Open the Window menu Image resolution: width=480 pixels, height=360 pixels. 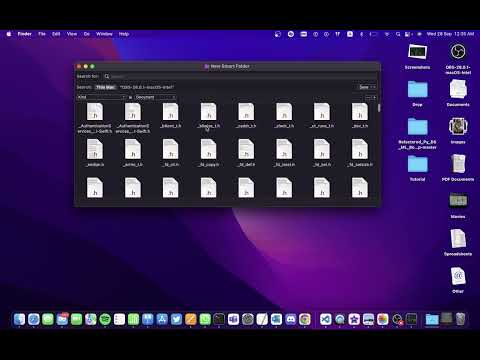(x=104, y=34)
